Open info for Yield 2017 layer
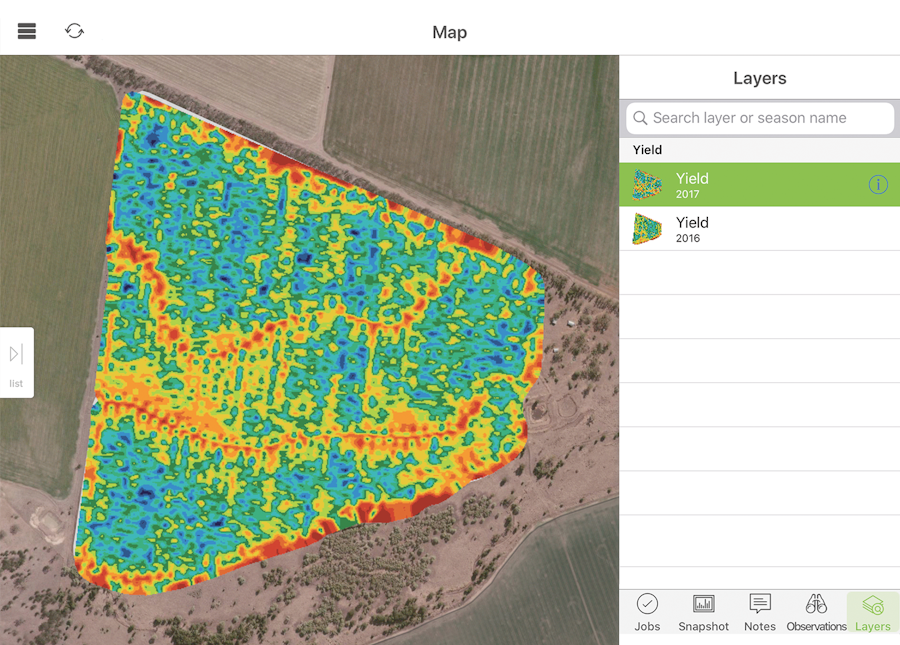This screenshot has width=900, height=645. tap(878, 185)
